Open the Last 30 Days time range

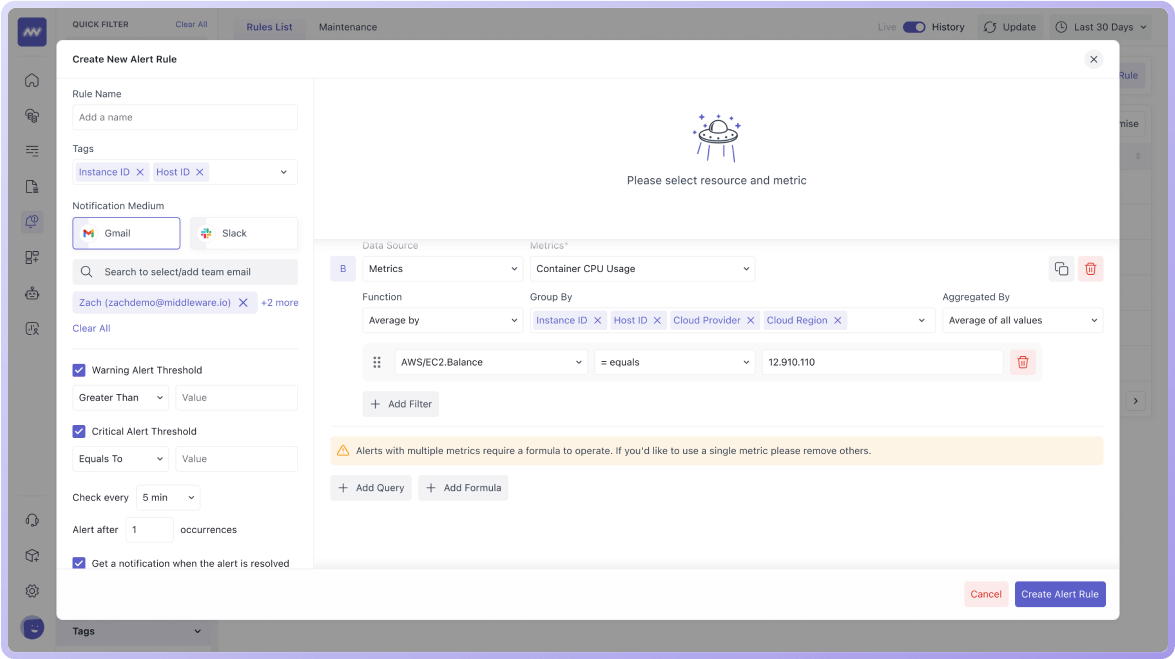[1103, 27]
